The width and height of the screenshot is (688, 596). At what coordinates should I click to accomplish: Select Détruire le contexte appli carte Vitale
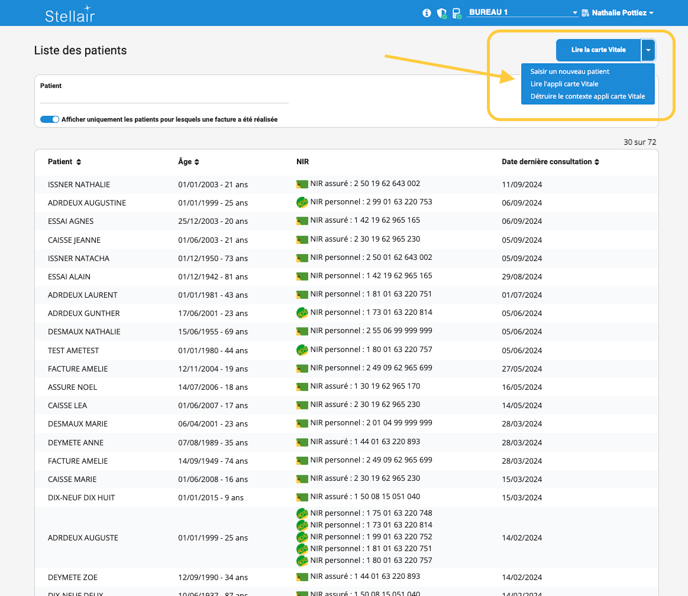pos(587,97)
